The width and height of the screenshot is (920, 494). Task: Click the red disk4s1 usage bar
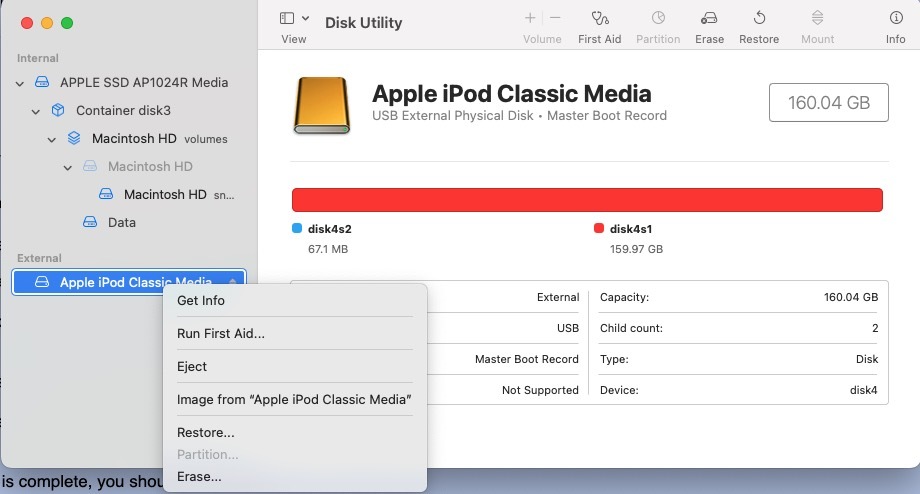tap(587, 200)
